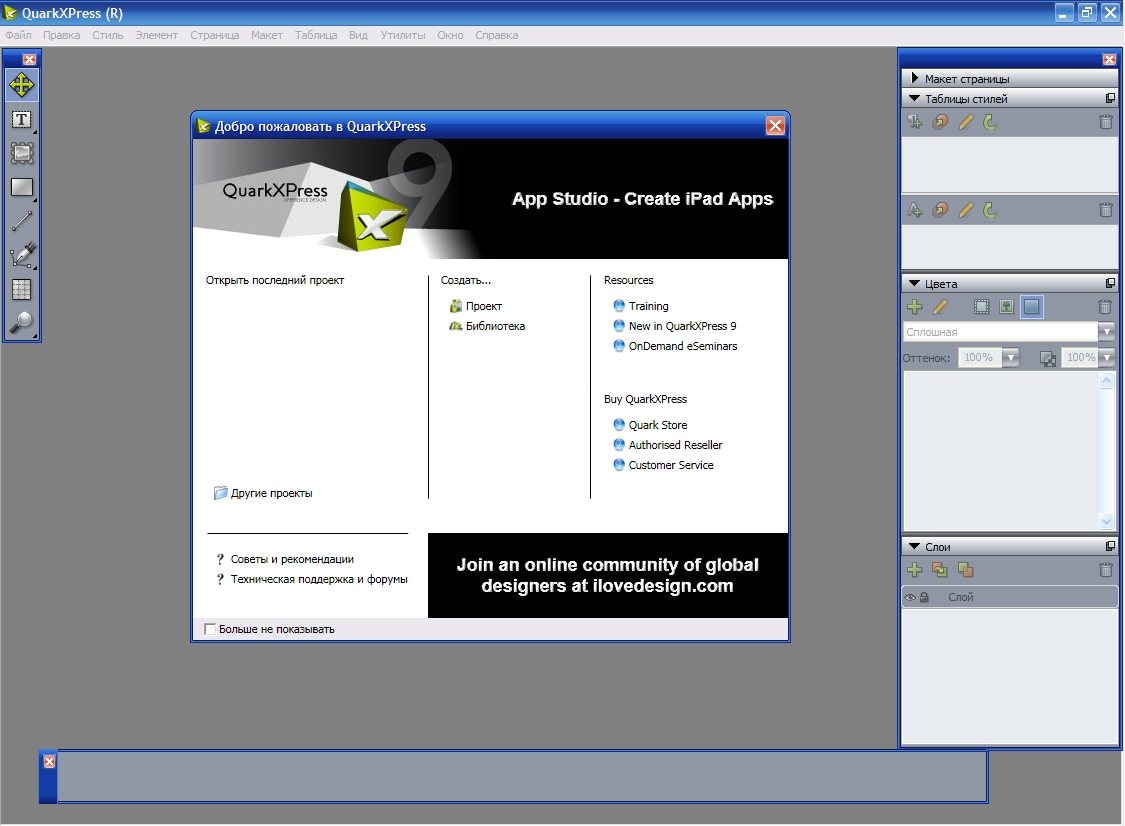Viewport: 1125px width, 826px height.
Task: Click the ilovedesign.com community banner
Action: click(x=608, y=576)
